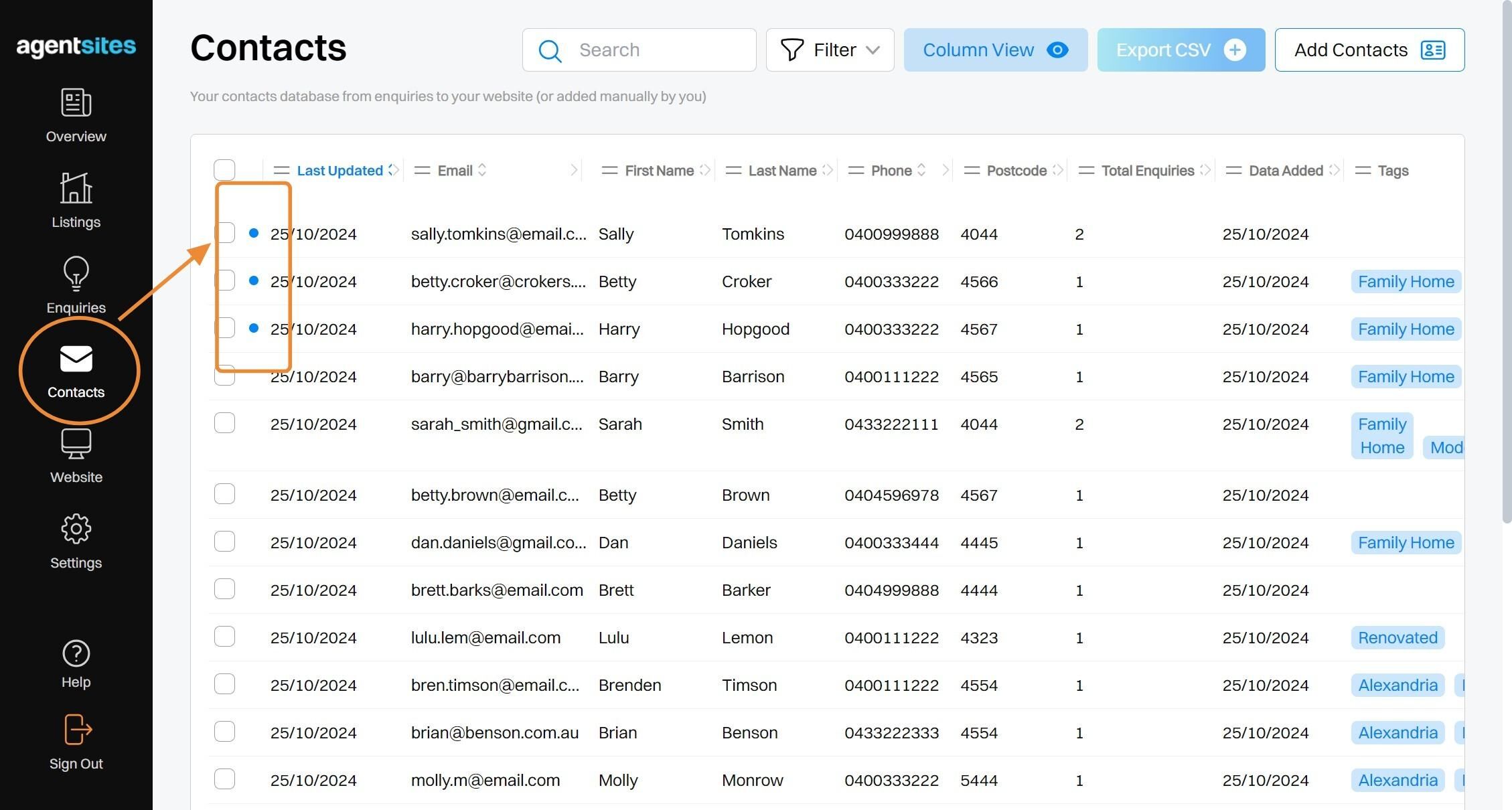This screenshot has height=810, width=1512.
Task: Open the Overview sidebar icon
Action: [x=76, y=103]
